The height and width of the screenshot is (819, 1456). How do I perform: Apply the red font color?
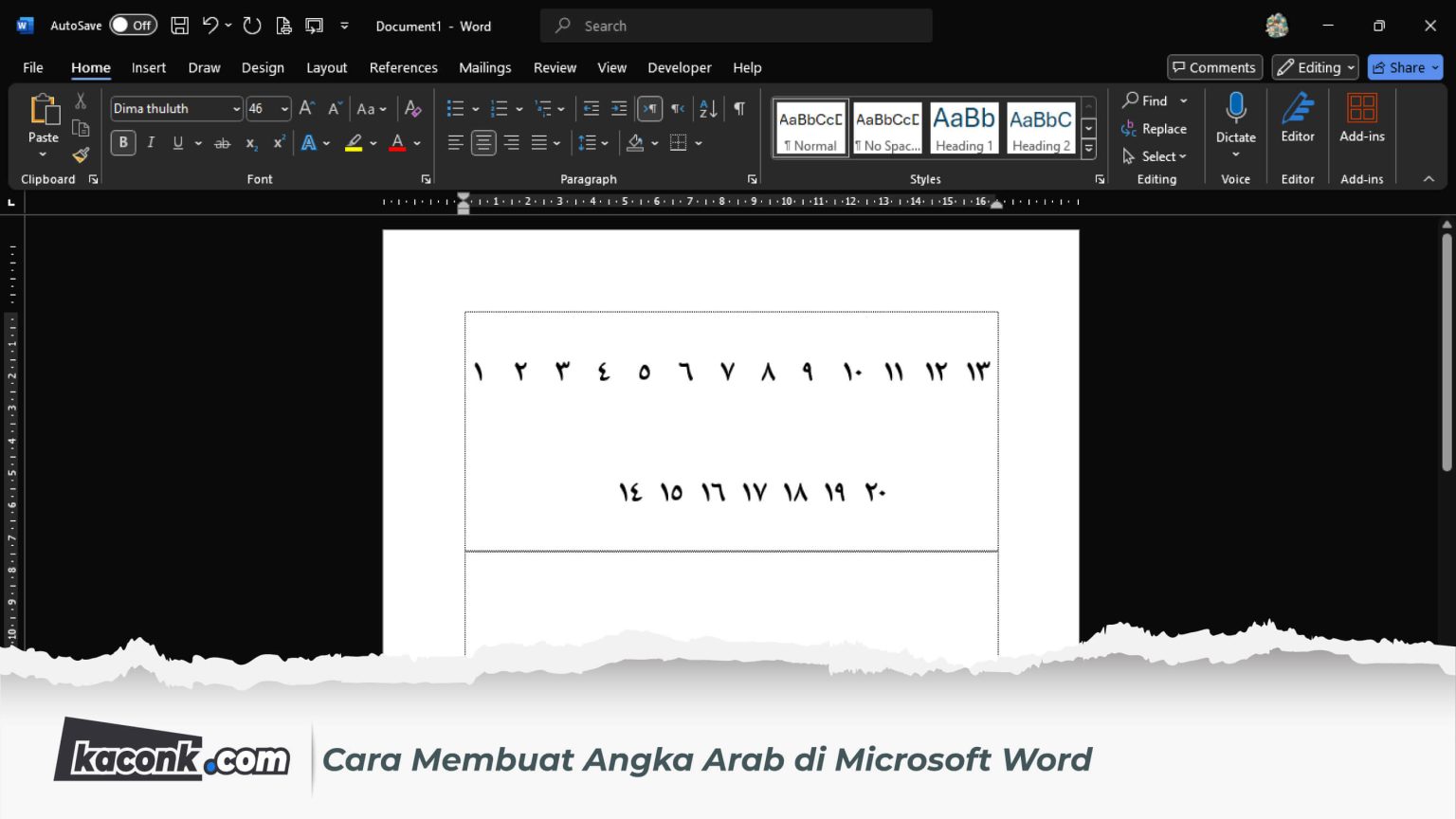[398, 143]
